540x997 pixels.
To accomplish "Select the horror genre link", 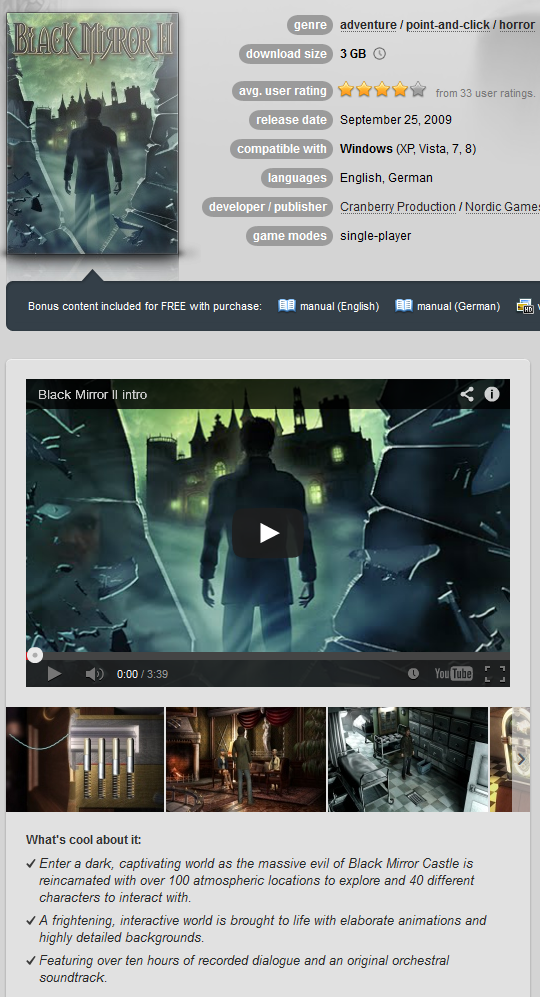I will [x=517, y=25].
